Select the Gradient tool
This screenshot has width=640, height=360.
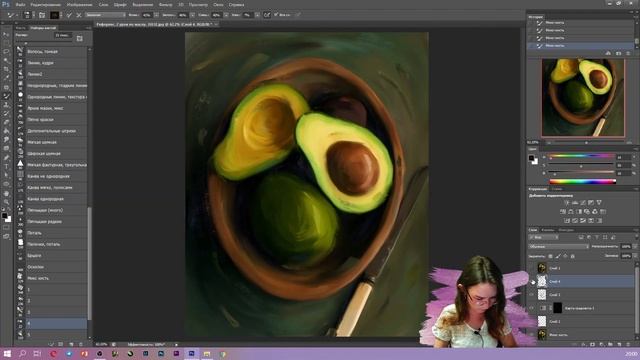tap(6, 131)
